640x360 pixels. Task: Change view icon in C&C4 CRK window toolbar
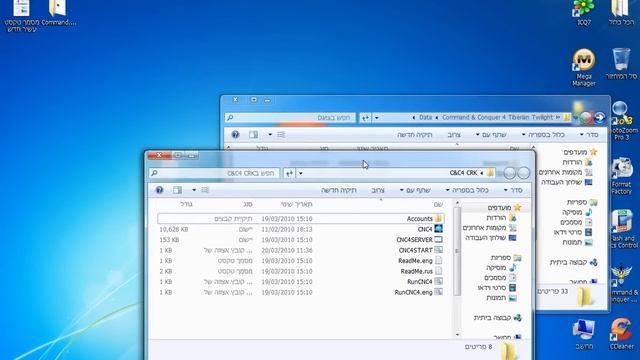(x=205, y=190)
